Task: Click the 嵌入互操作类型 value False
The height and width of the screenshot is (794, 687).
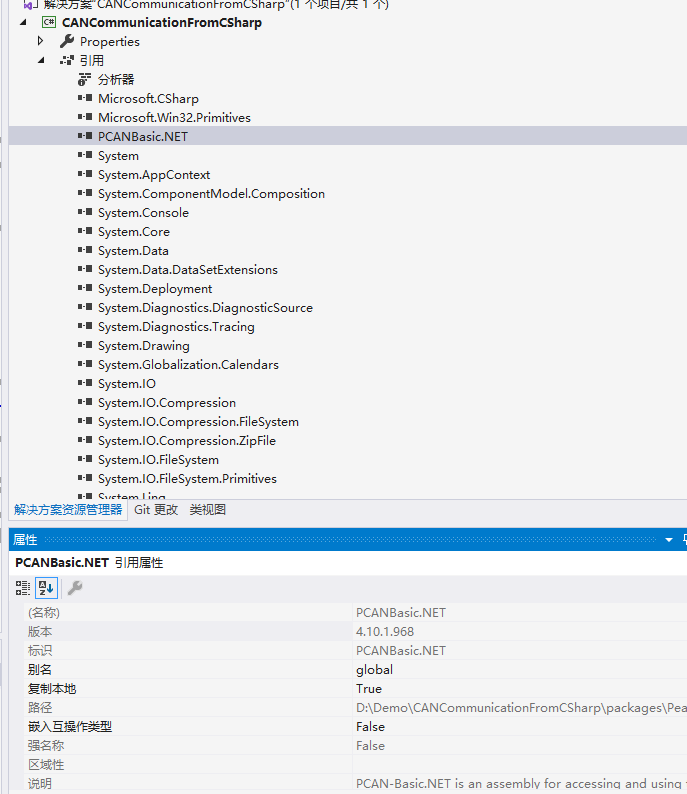Action: pyautogui.click(x=371, y=727)
